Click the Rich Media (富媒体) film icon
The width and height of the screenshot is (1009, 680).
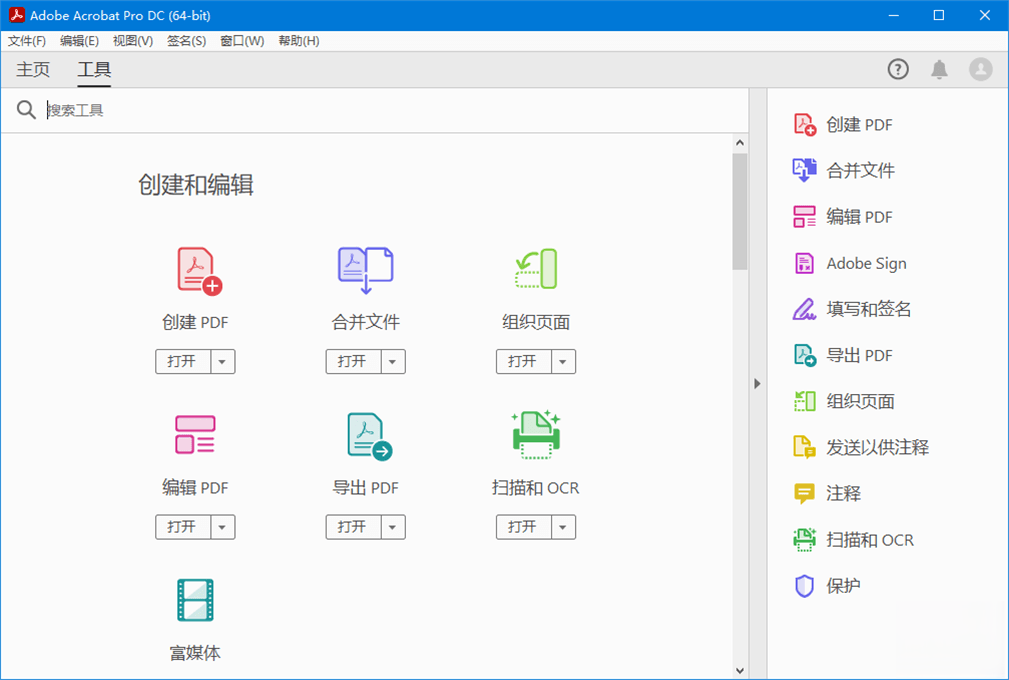point(195,600)
